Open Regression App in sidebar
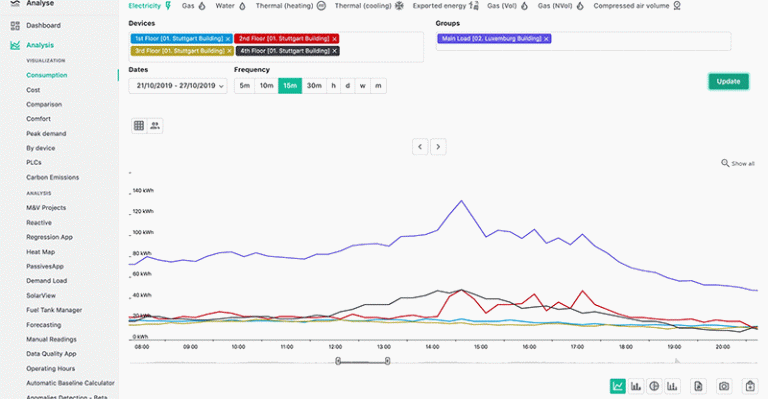Image resolution: width=768 pixels, height=399 pixels. coord(49,237)
